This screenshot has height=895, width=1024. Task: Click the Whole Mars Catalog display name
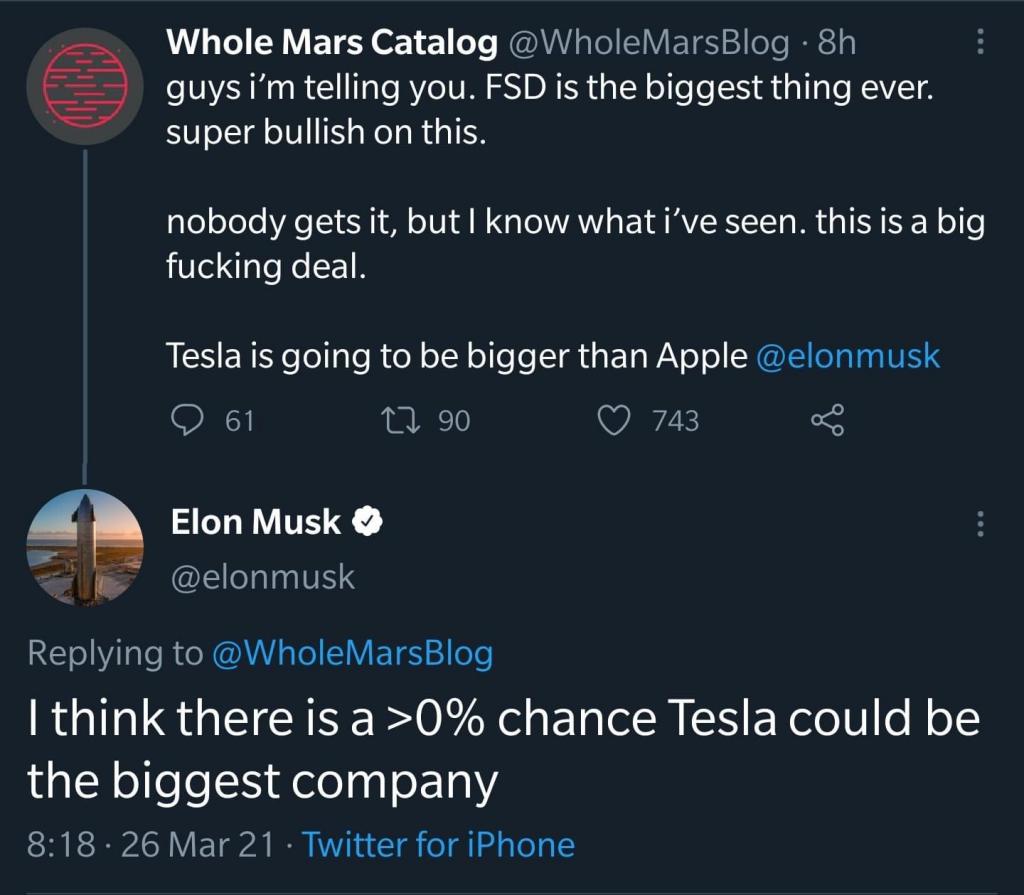coord(331,42)
